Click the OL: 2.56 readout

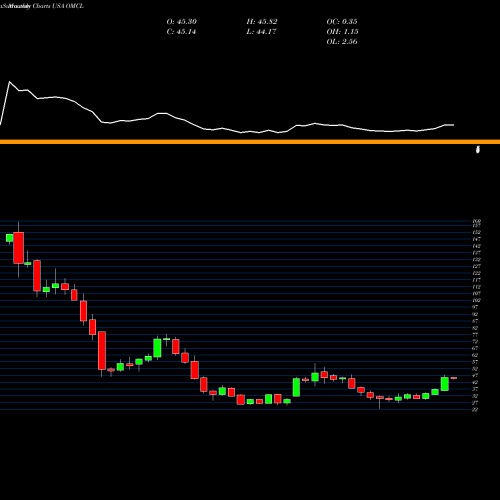[x=342, y=42]
